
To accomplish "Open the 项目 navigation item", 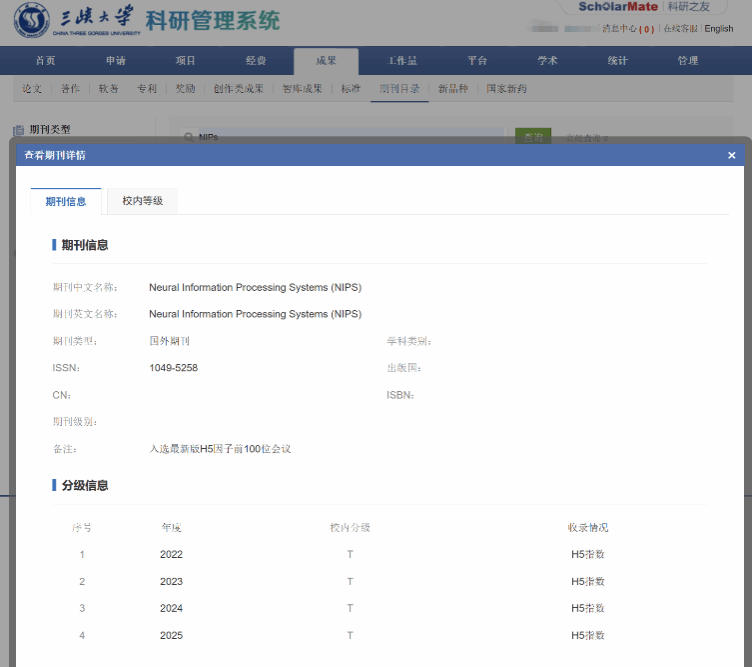I will click(186, 61).
